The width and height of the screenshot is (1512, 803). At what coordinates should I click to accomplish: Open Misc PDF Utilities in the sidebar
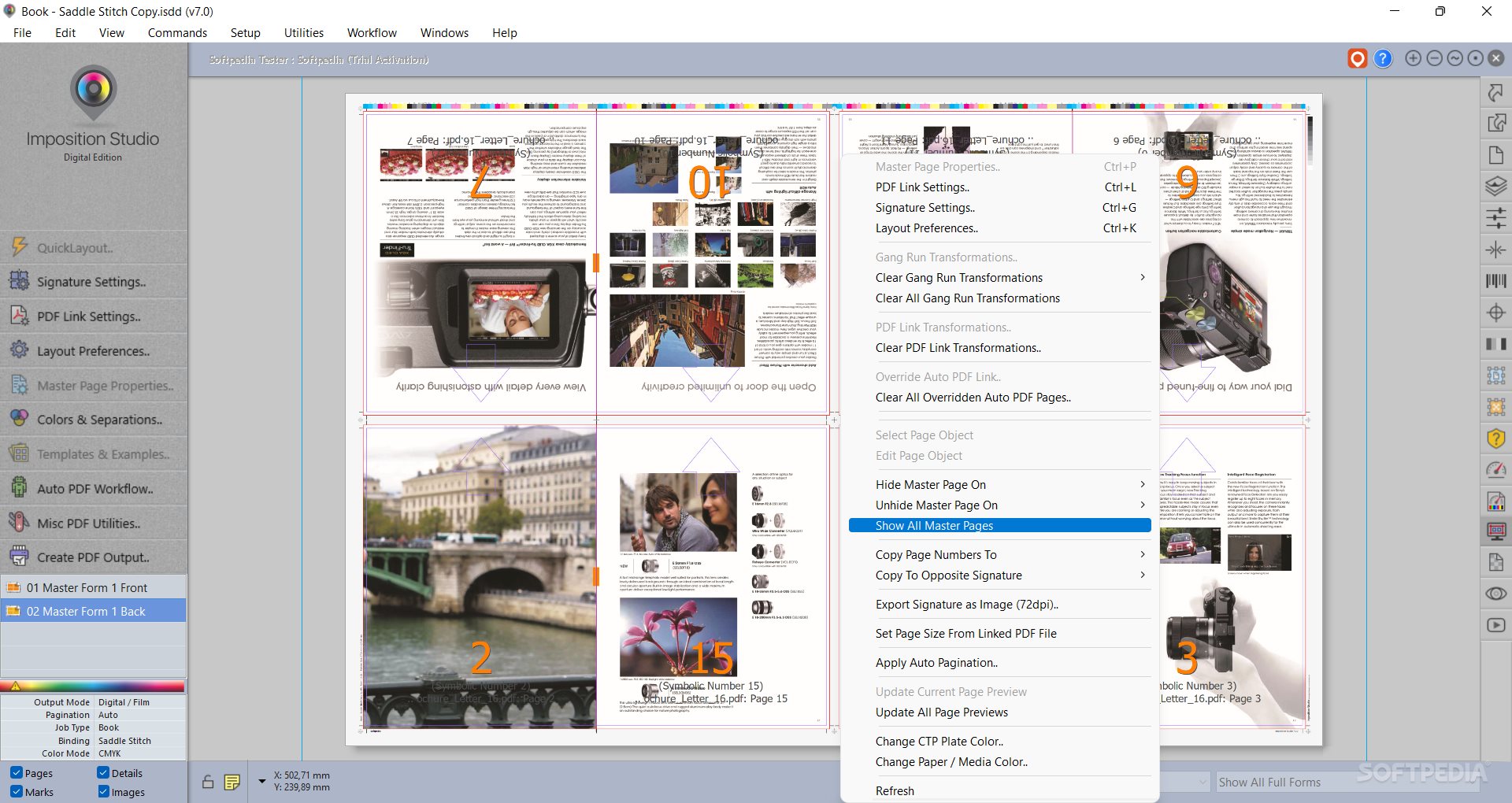[x=94, y=524]
